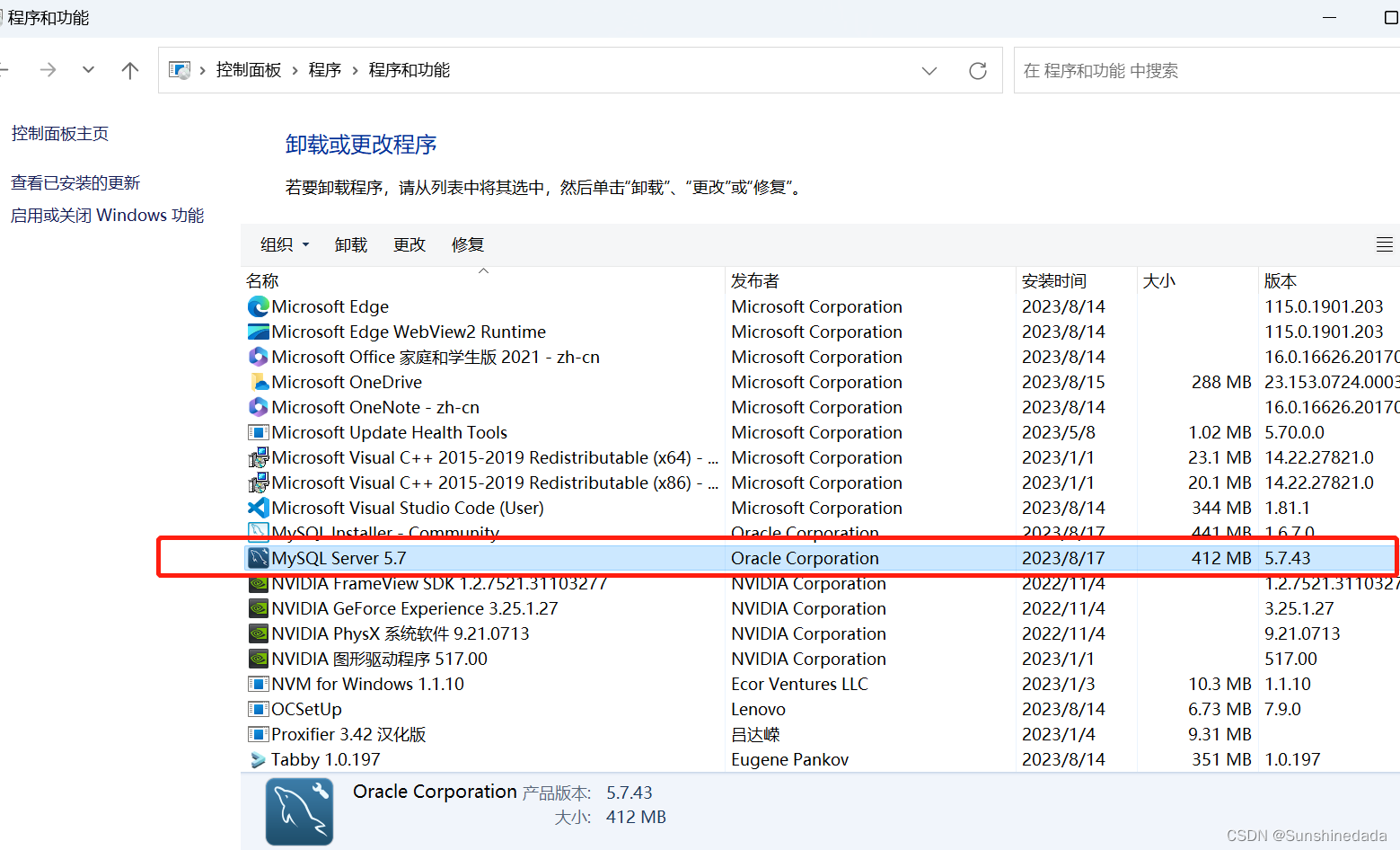Screen dimensions: 1400x850
Task: Sort by 版本 column header
Action: [1329, 281]
